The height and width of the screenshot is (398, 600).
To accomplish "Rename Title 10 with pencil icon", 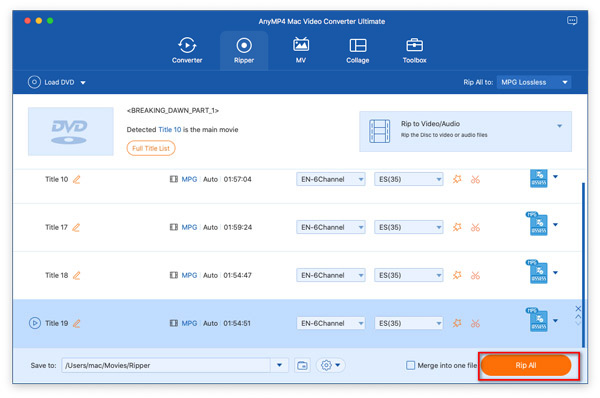I will pyautogui.click(x=77, y=179).
